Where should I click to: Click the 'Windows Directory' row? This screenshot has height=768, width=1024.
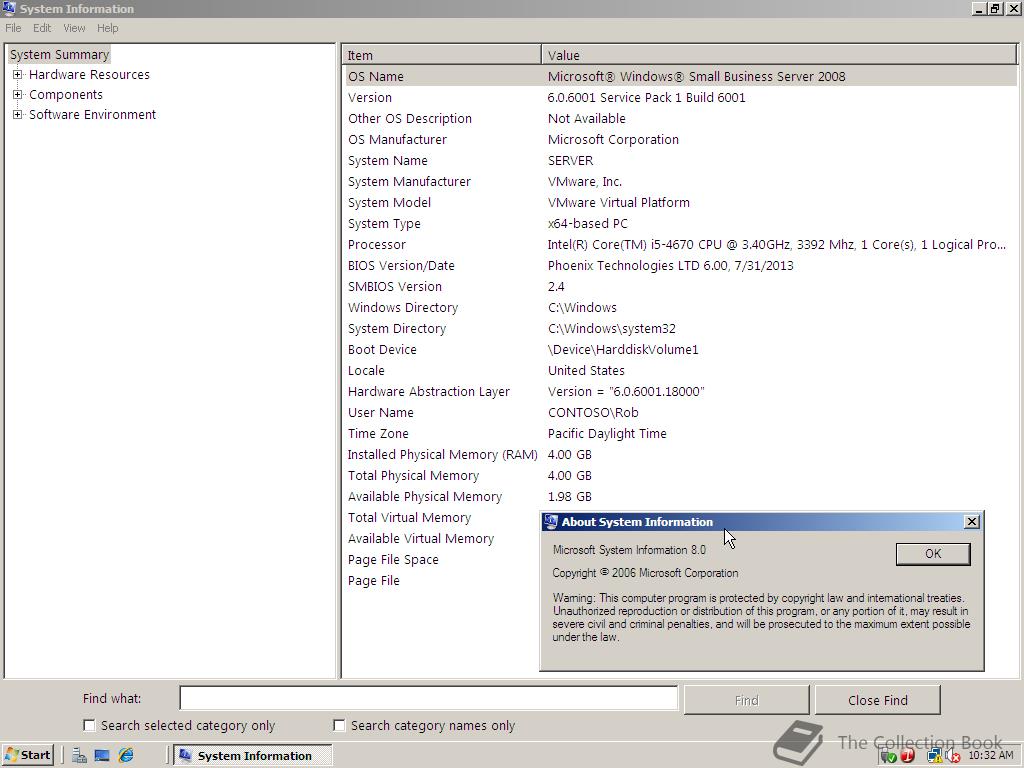(x=680, y=308)
